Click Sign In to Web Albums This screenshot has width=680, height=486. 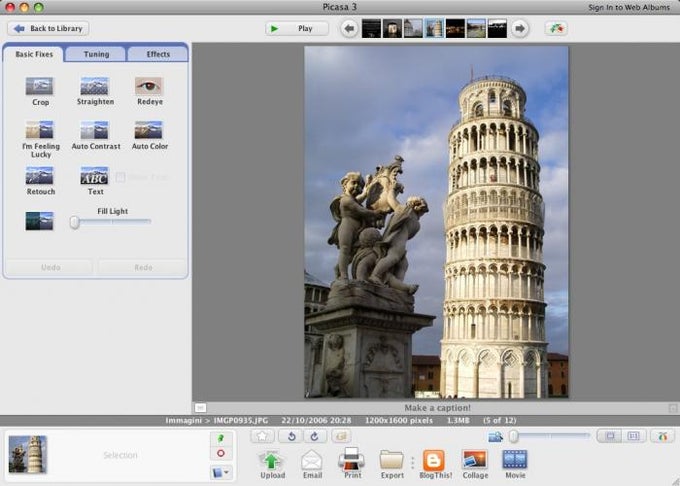629,7
